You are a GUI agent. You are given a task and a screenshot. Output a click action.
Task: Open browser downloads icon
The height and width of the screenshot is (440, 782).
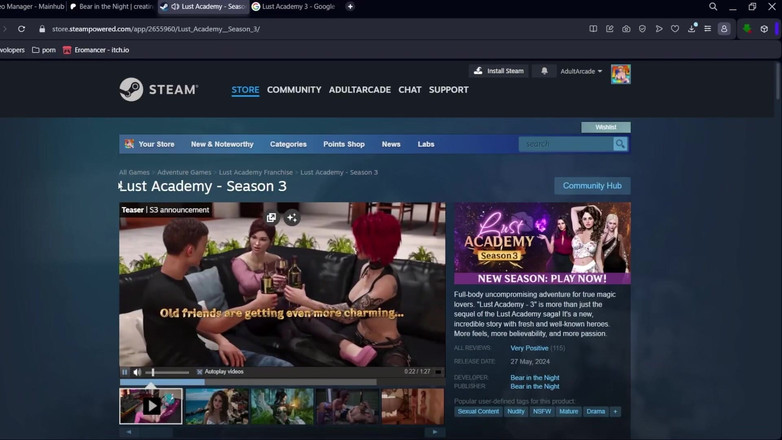coord(691,29)
